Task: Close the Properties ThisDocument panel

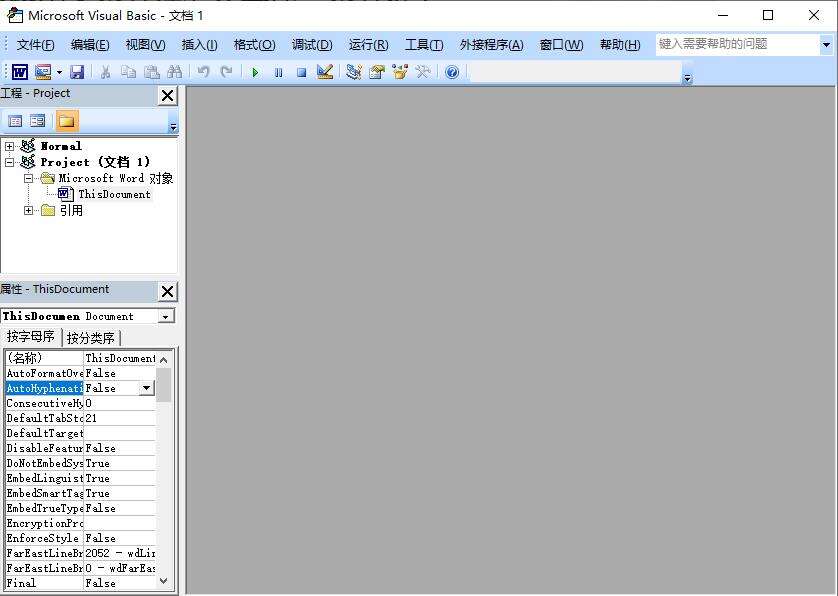Action: pos(167,291)
